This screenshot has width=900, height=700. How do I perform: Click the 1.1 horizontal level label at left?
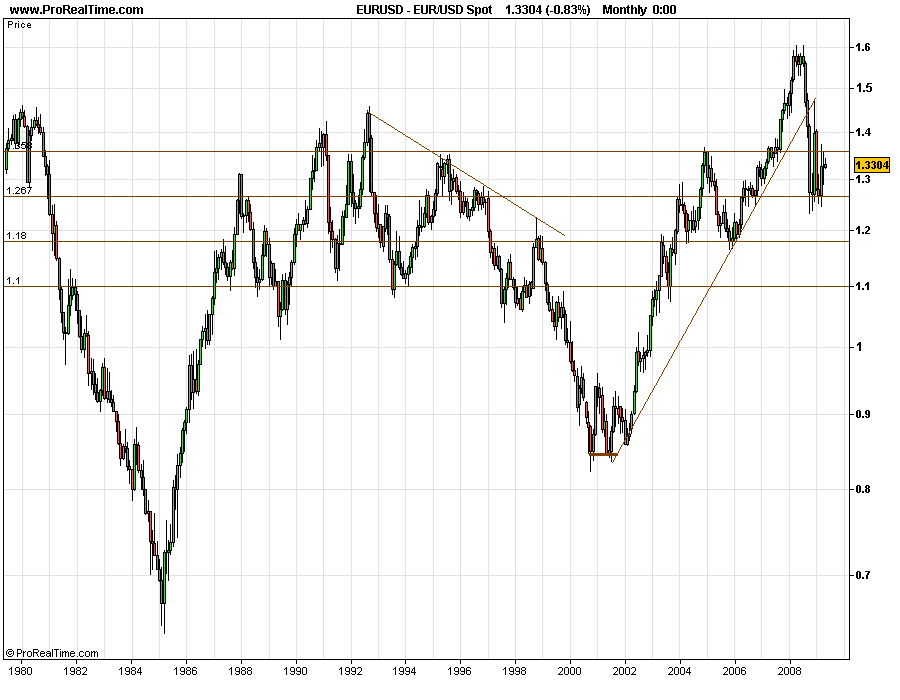tap(13, 281)
